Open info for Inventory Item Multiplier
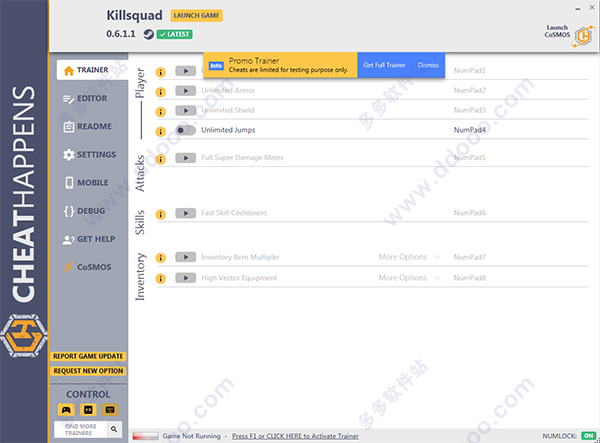 pyautogui.click(x=161, y=258)
